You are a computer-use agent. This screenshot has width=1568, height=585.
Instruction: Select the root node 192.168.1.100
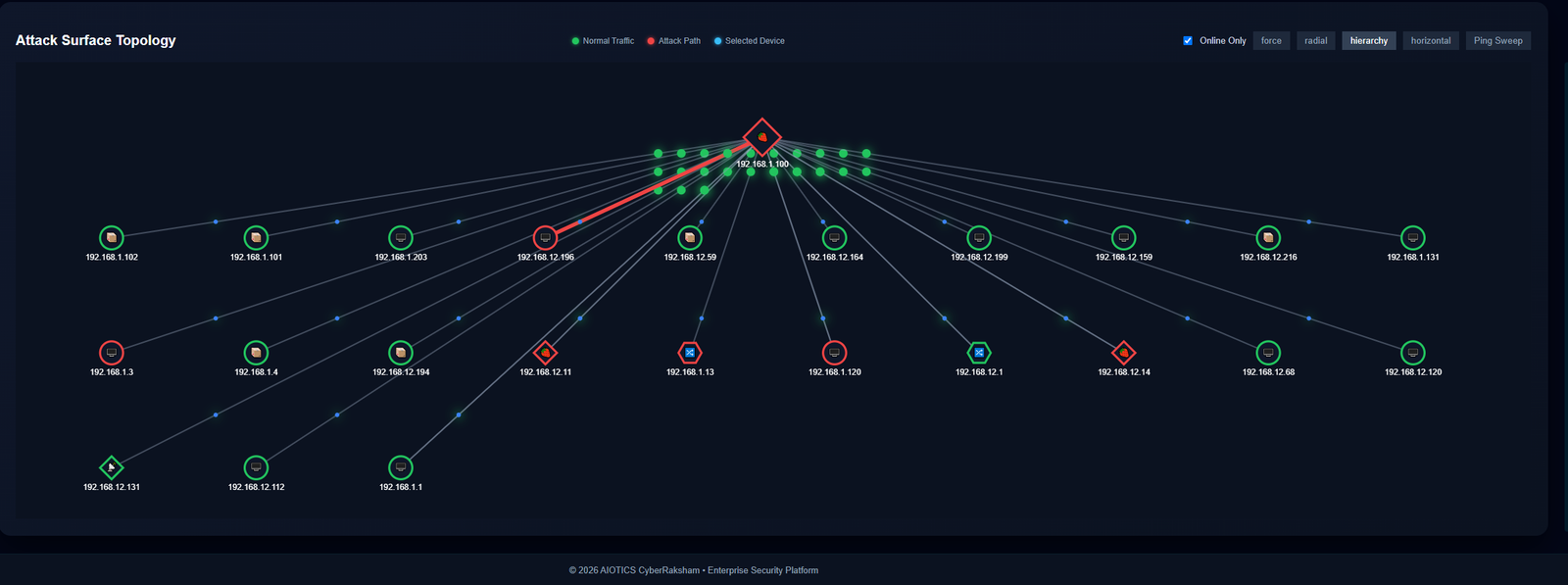click(761, 137)
